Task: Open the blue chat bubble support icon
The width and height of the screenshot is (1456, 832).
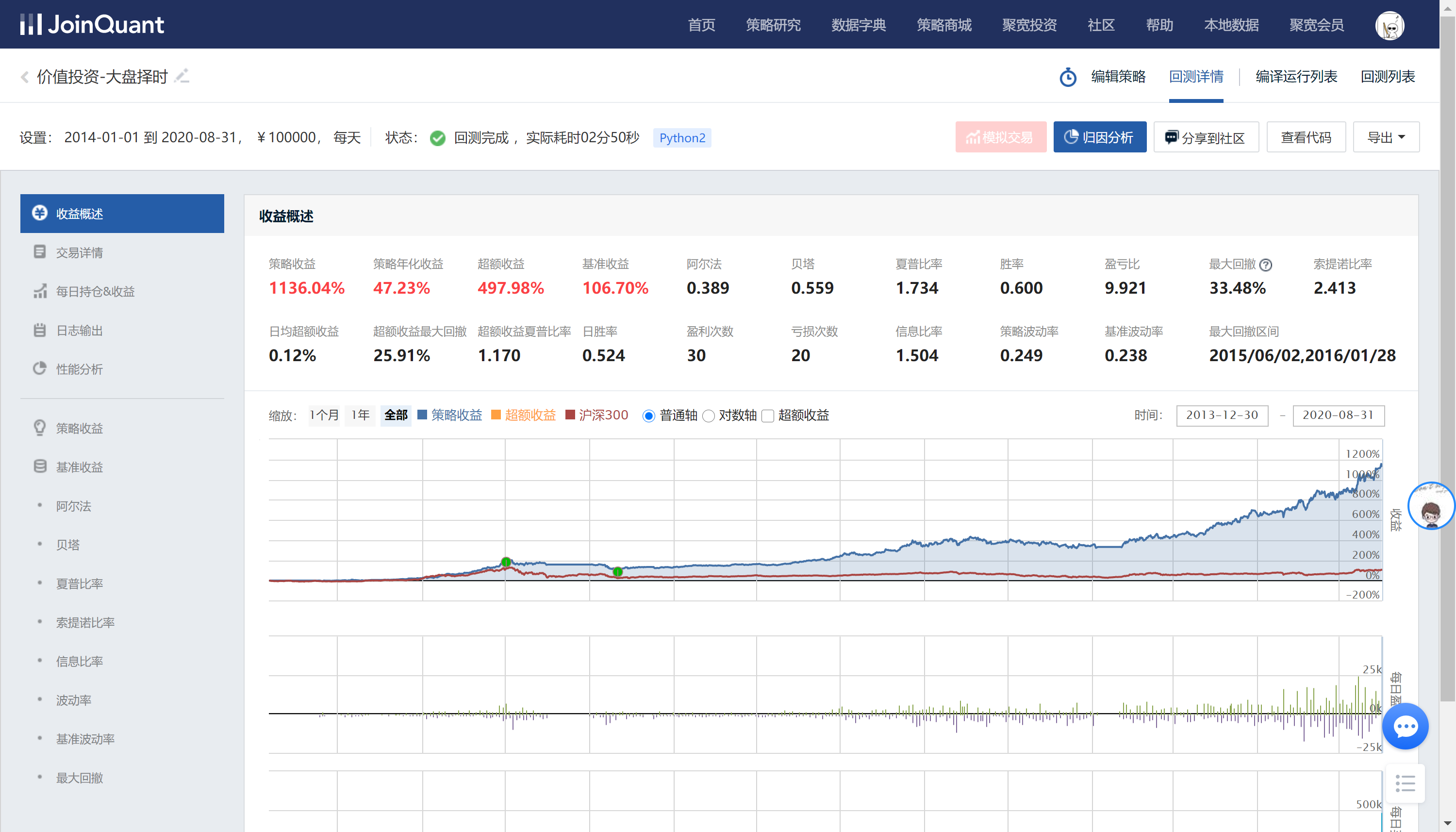Action: [1405, 726]
